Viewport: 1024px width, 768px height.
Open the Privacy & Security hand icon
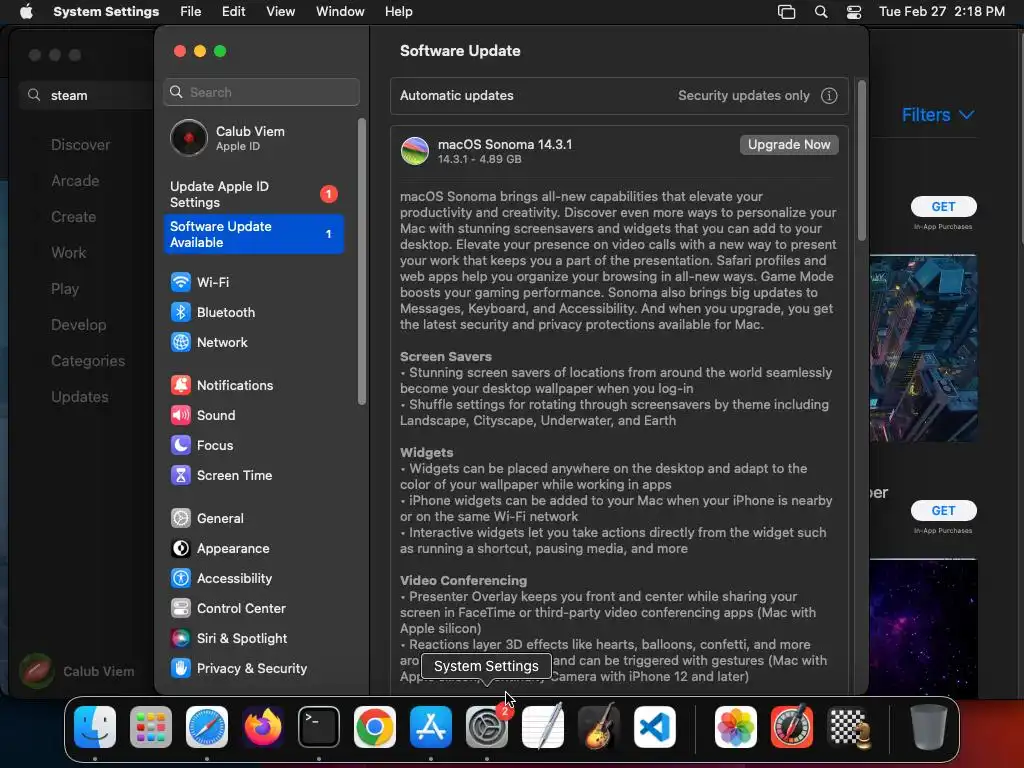(181, 669)
